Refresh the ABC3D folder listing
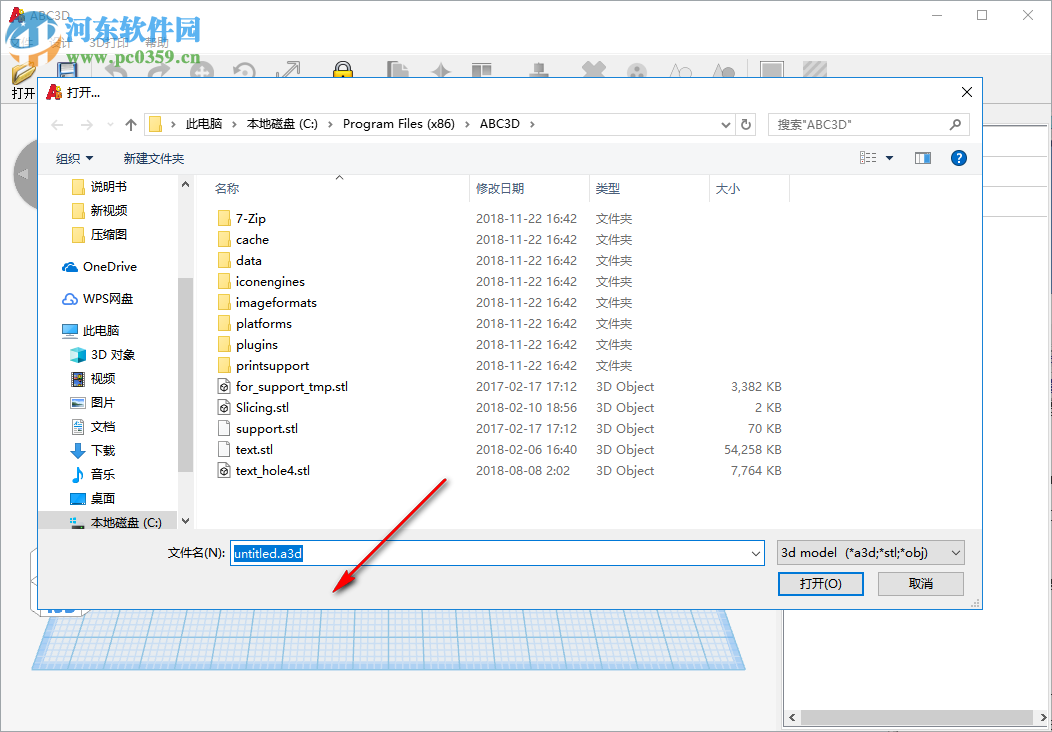 pyautogui.click(x=746, y=124)
